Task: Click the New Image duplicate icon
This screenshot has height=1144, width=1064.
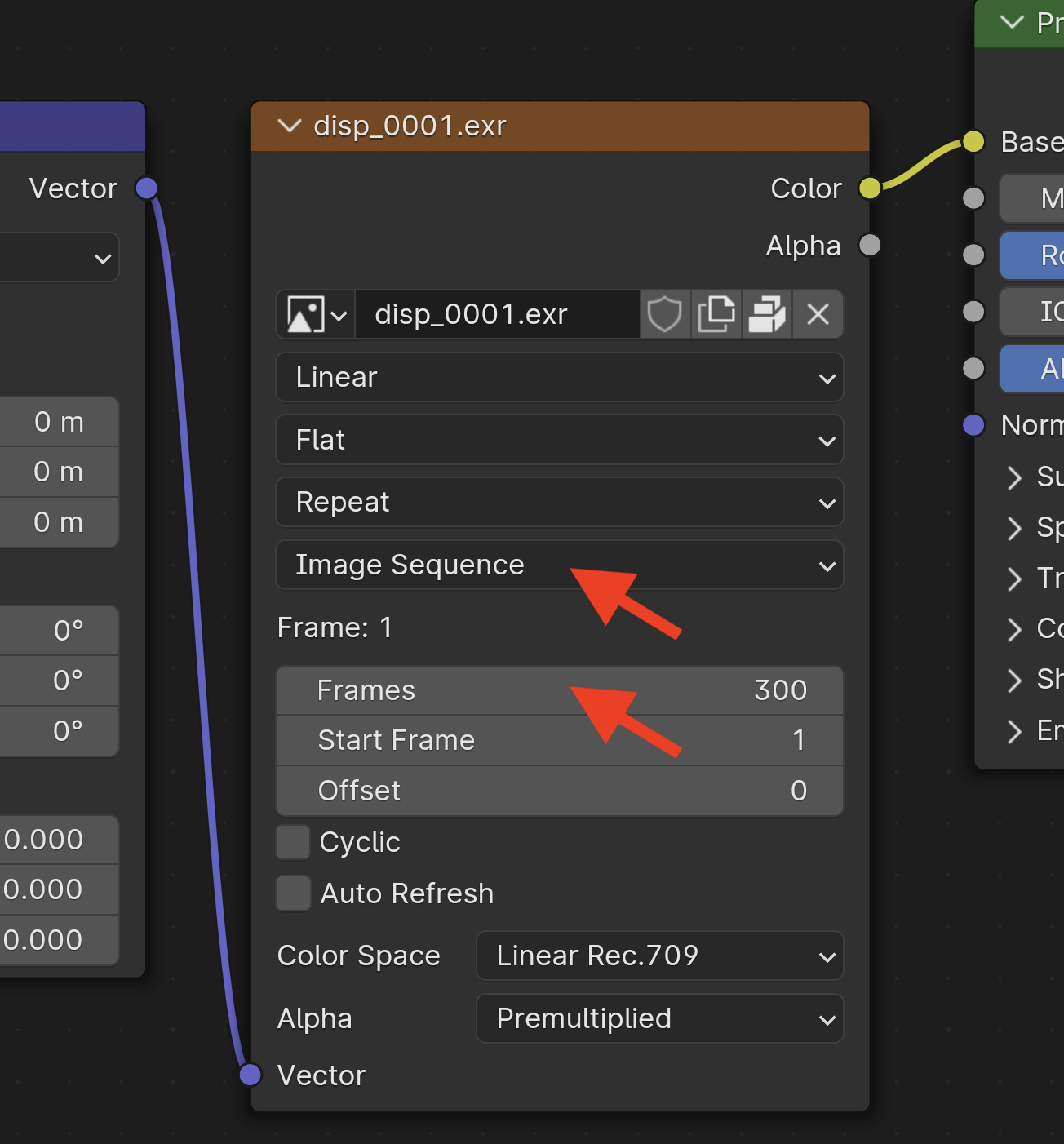Action: pos(716,315)
